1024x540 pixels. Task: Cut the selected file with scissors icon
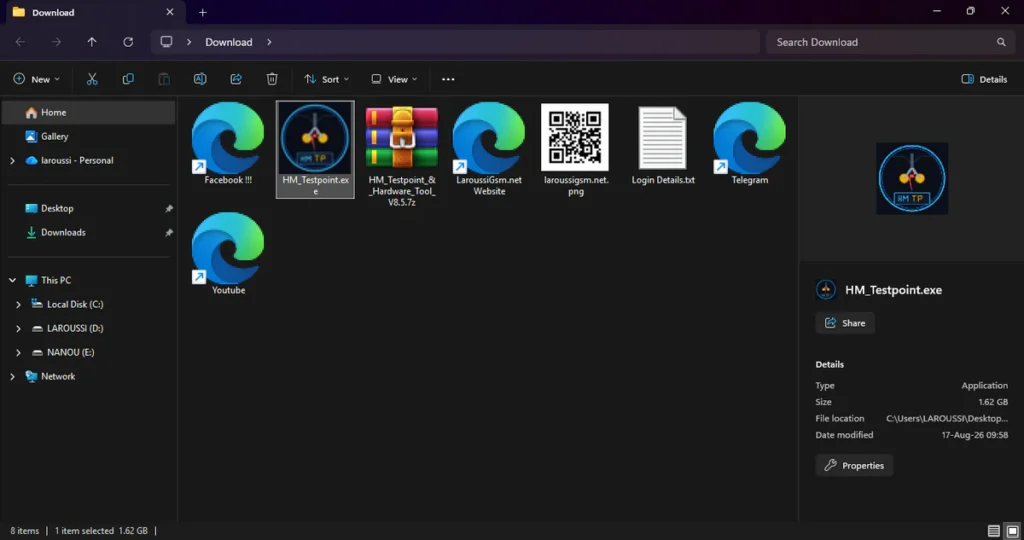tap(92, 79)
